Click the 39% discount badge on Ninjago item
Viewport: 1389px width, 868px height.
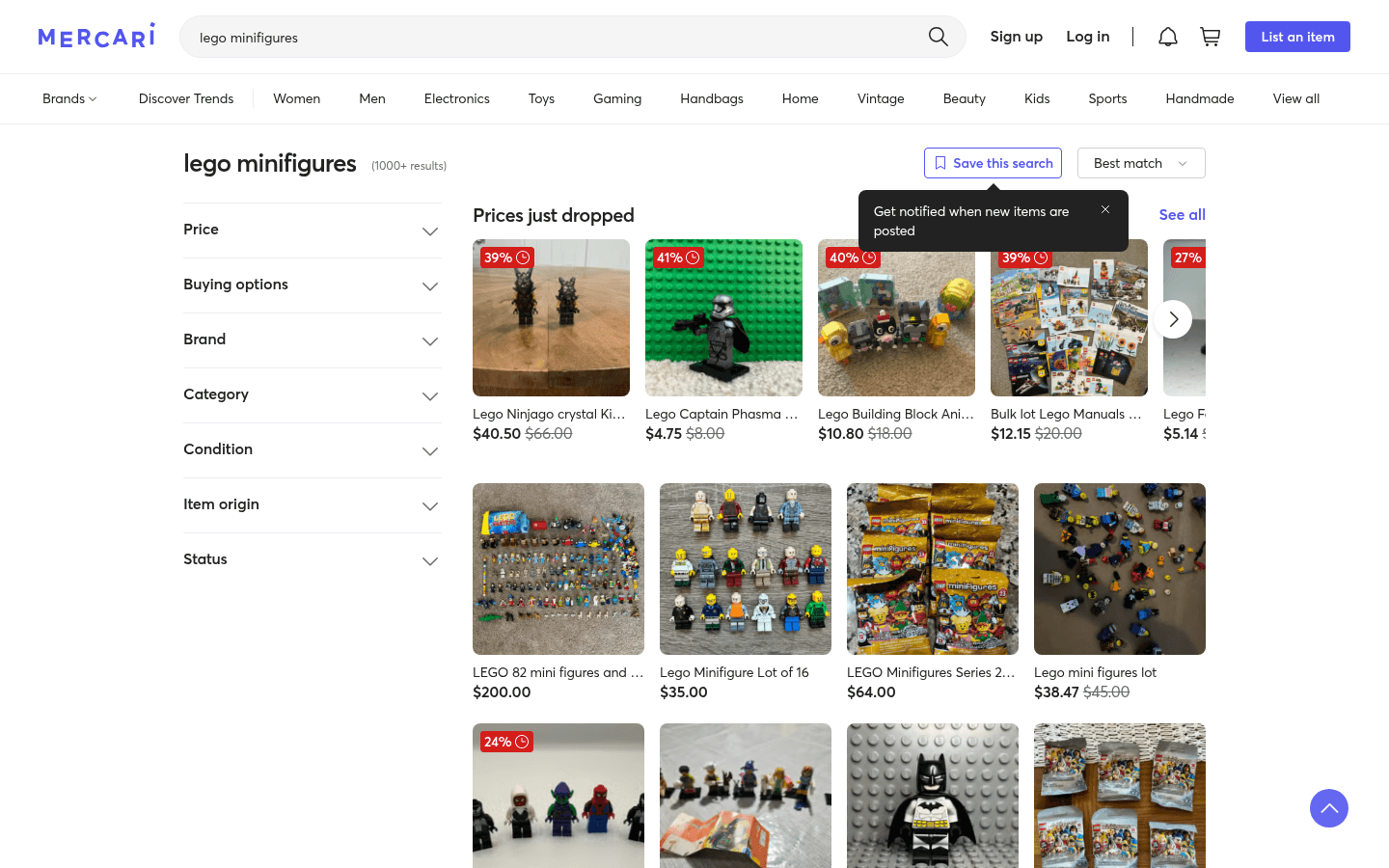pyautogui.click(x=507, y=258)
